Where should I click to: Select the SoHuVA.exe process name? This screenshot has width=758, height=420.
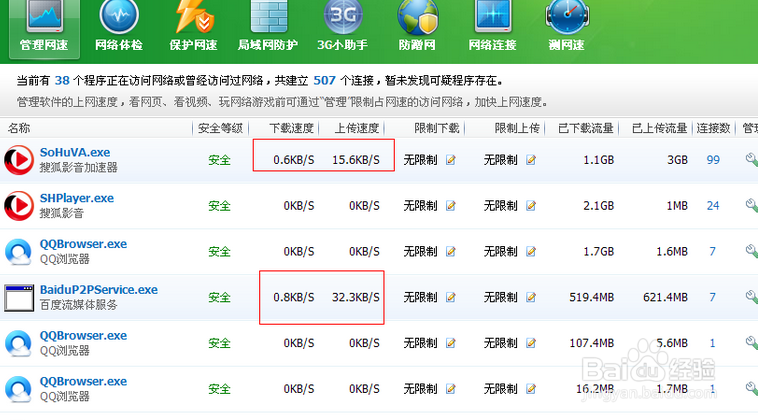pyautogui.click(x=75, y=152)
